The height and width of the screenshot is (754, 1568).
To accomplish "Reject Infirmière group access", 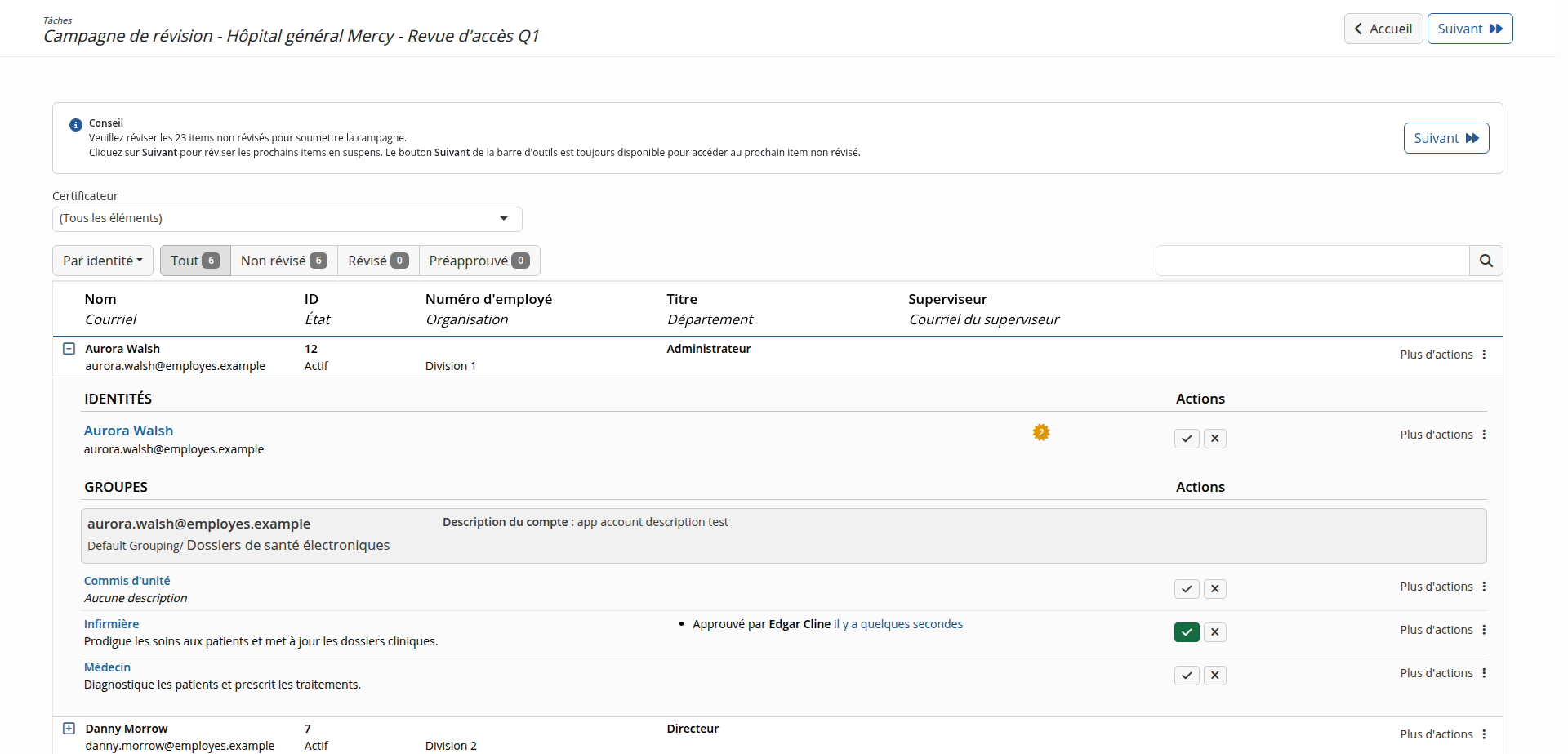I will [1215, 632].
